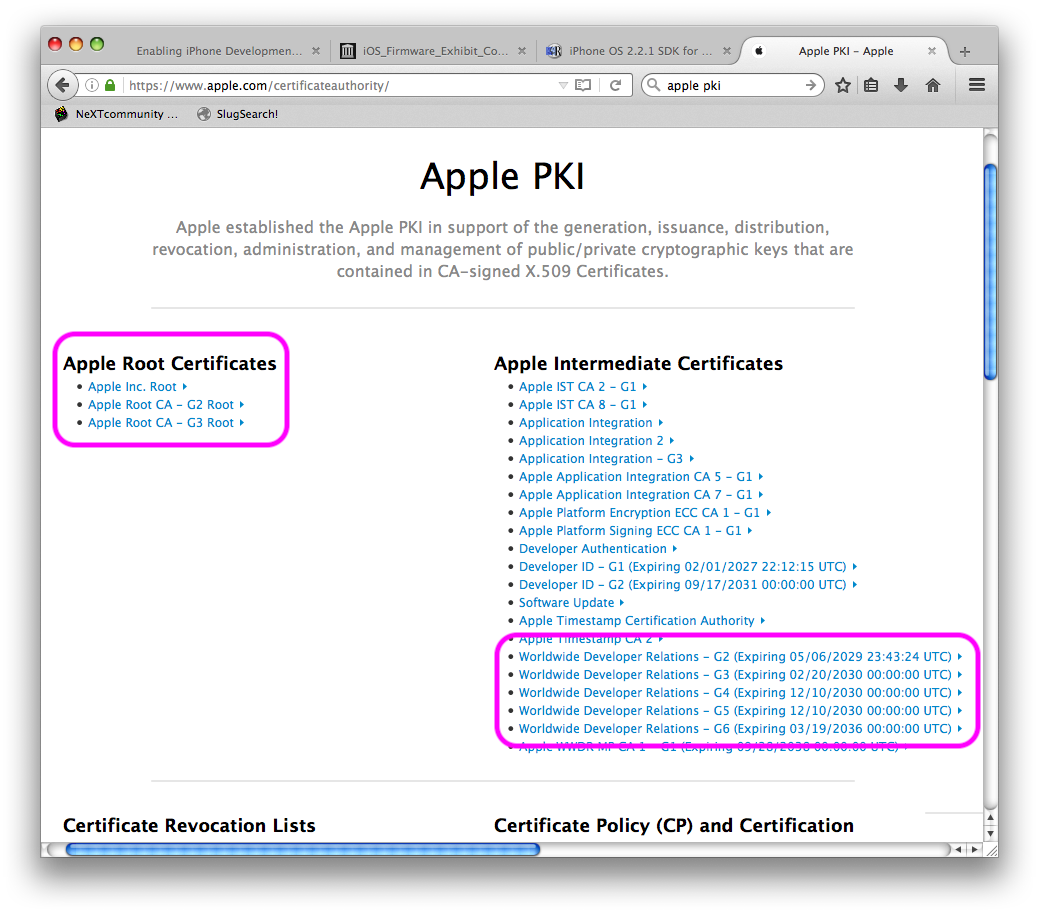This screenshot has height=913, width=1039.
Task: Open the bookmarks list icon
Action: (x=871, y=86)
